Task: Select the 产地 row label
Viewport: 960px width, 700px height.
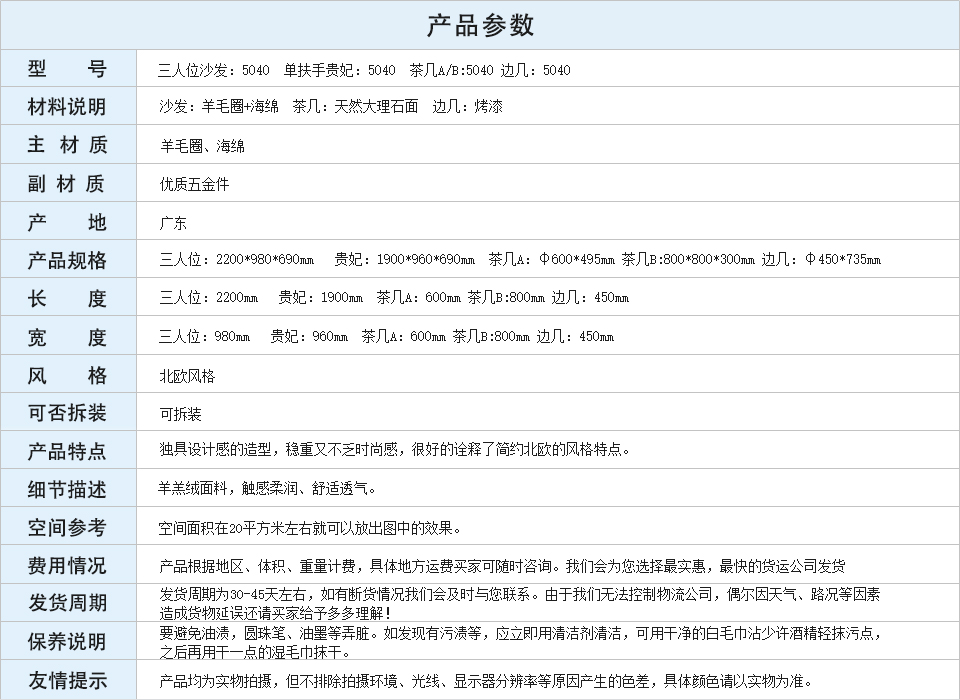Action: point(67,222)
